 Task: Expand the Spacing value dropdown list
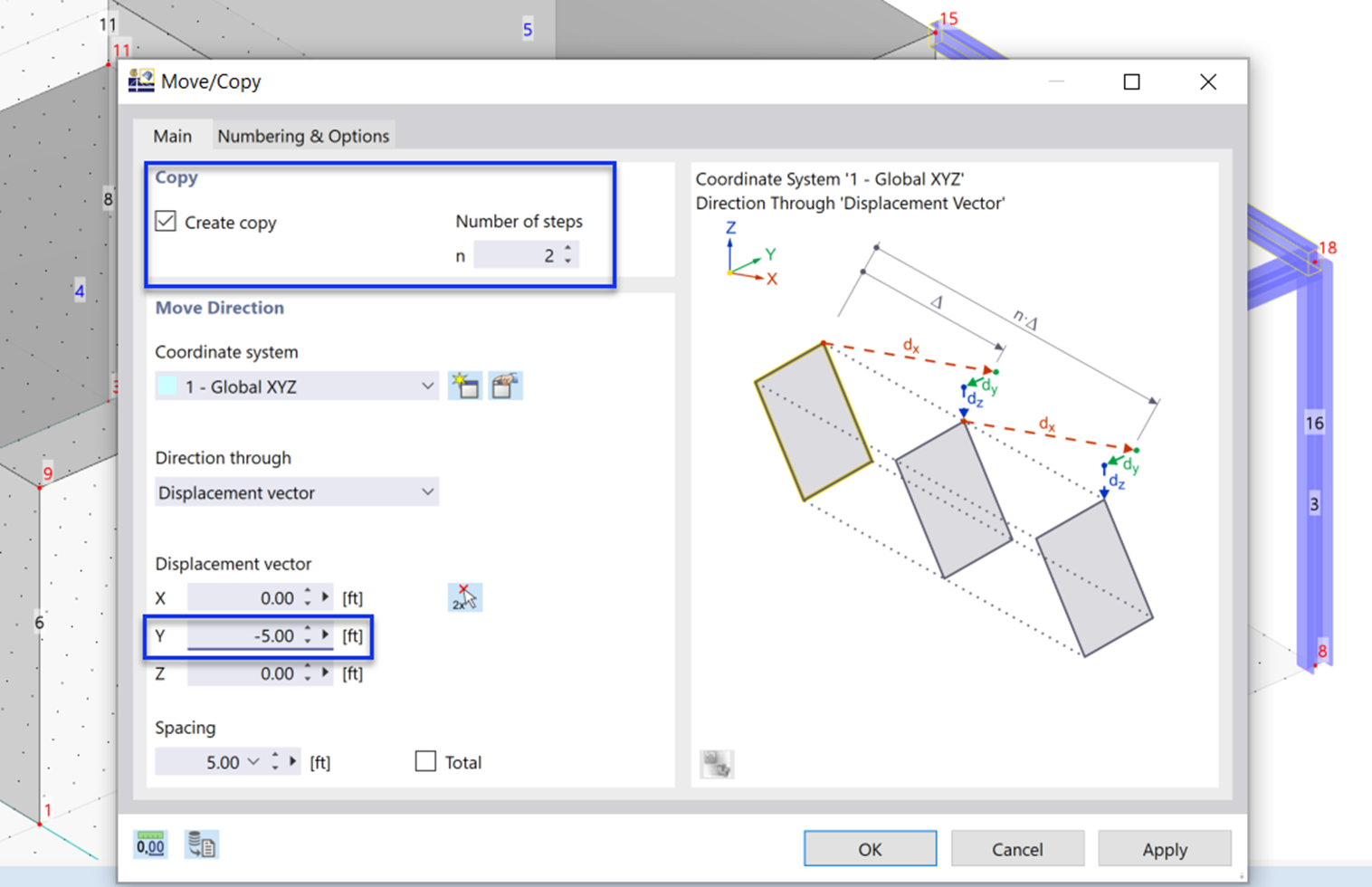[x=253, y=762]
